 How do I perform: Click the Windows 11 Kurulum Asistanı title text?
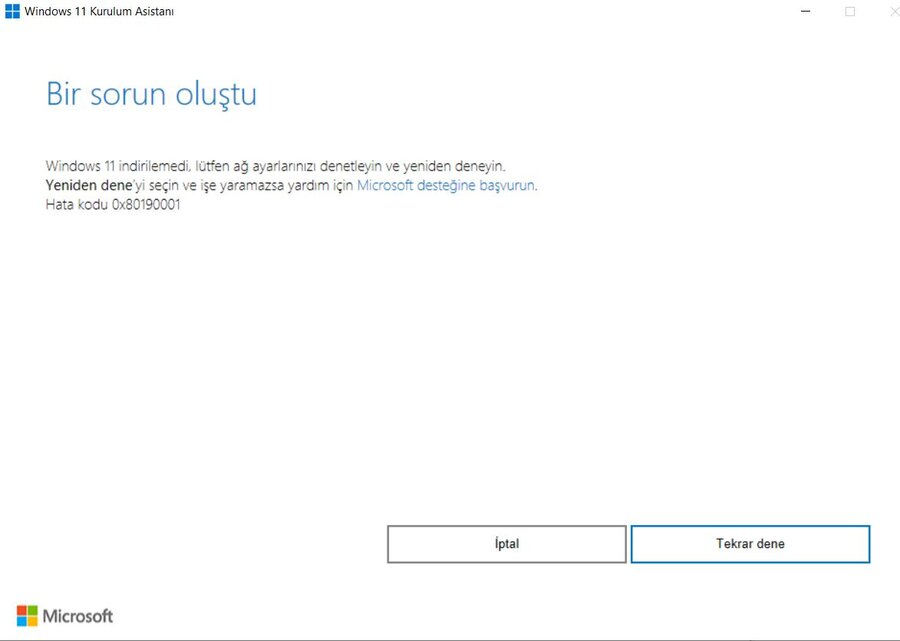pos(99,11)
